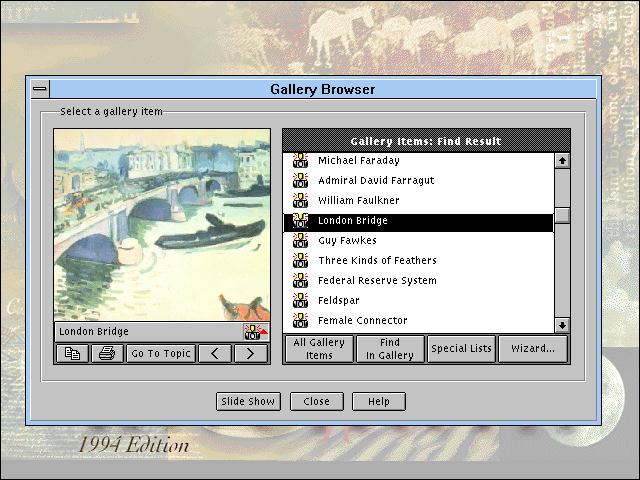Open Help for Gallery Browser
Image resolution: width=640 pixels, height=480 pixels.
(379, 402)
